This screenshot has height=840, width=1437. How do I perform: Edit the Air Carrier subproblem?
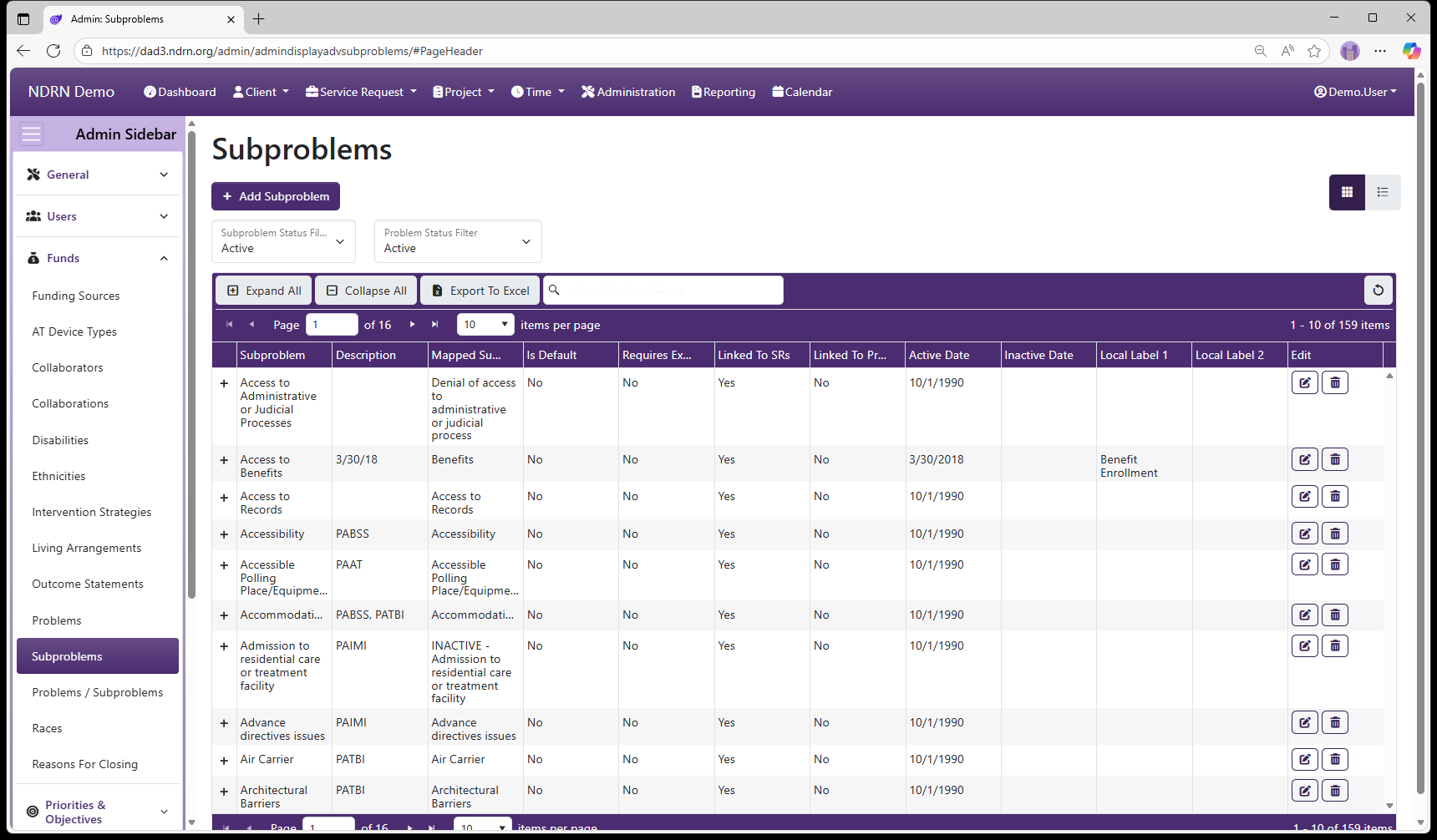pos(1304,759)
